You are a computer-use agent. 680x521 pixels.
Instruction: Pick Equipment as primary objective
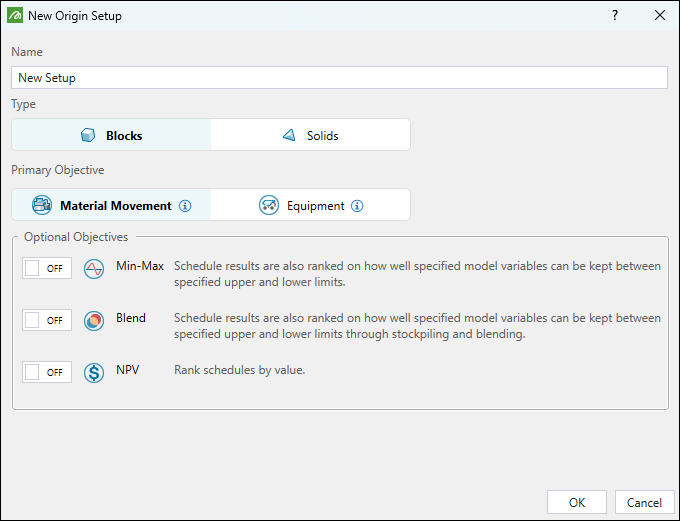(310, 205)
